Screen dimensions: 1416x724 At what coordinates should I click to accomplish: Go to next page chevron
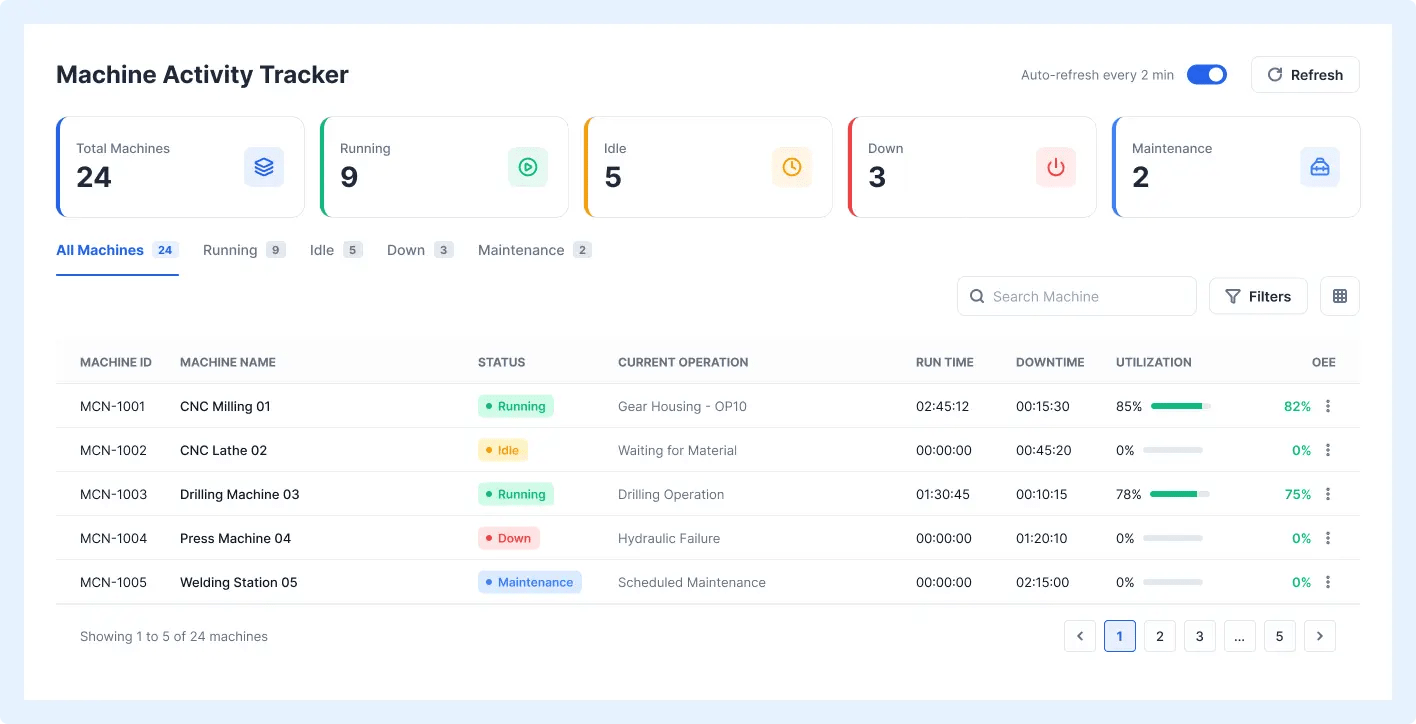click(x=1320, y=636)
